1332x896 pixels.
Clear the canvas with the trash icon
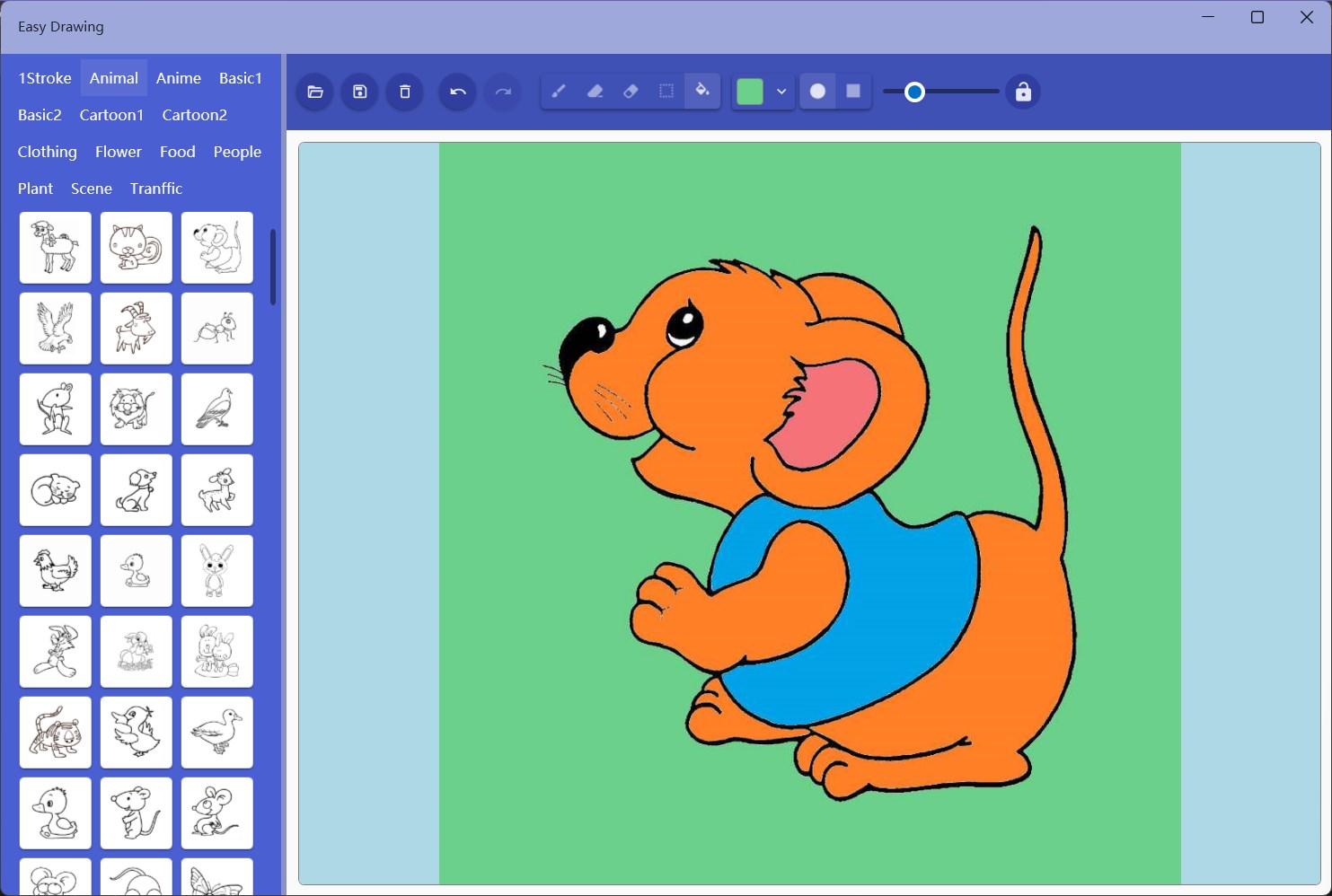pos(404,91)
